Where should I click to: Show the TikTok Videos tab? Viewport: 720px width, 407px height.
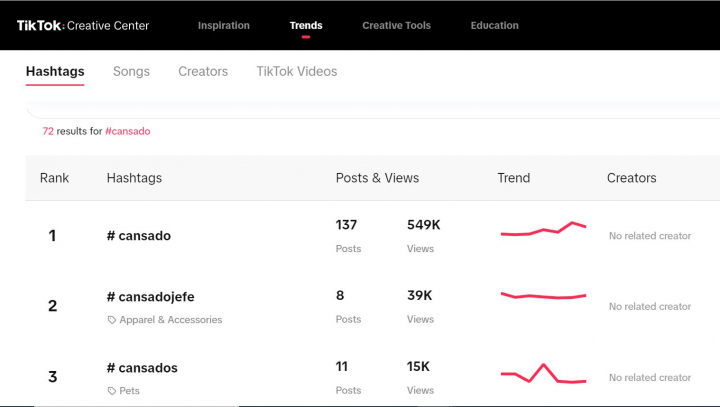pos(296,72)
